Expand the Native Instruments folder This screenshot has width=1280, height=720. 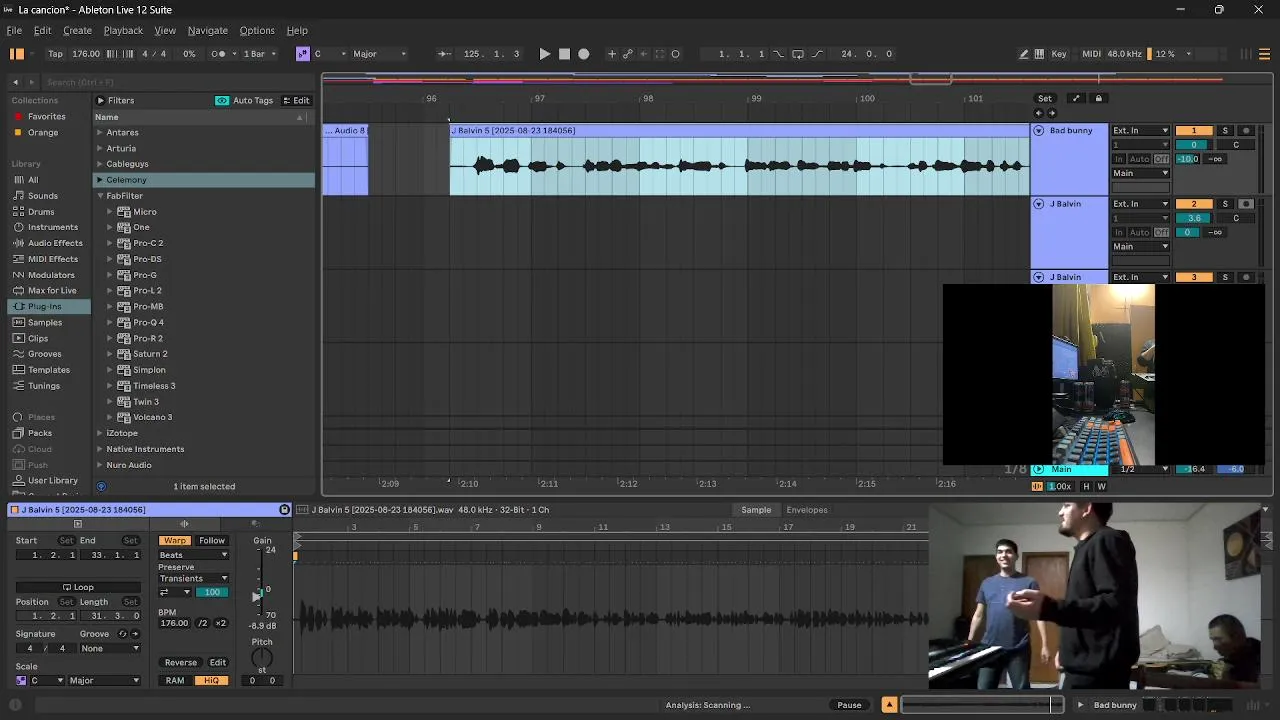coord(99,449)
